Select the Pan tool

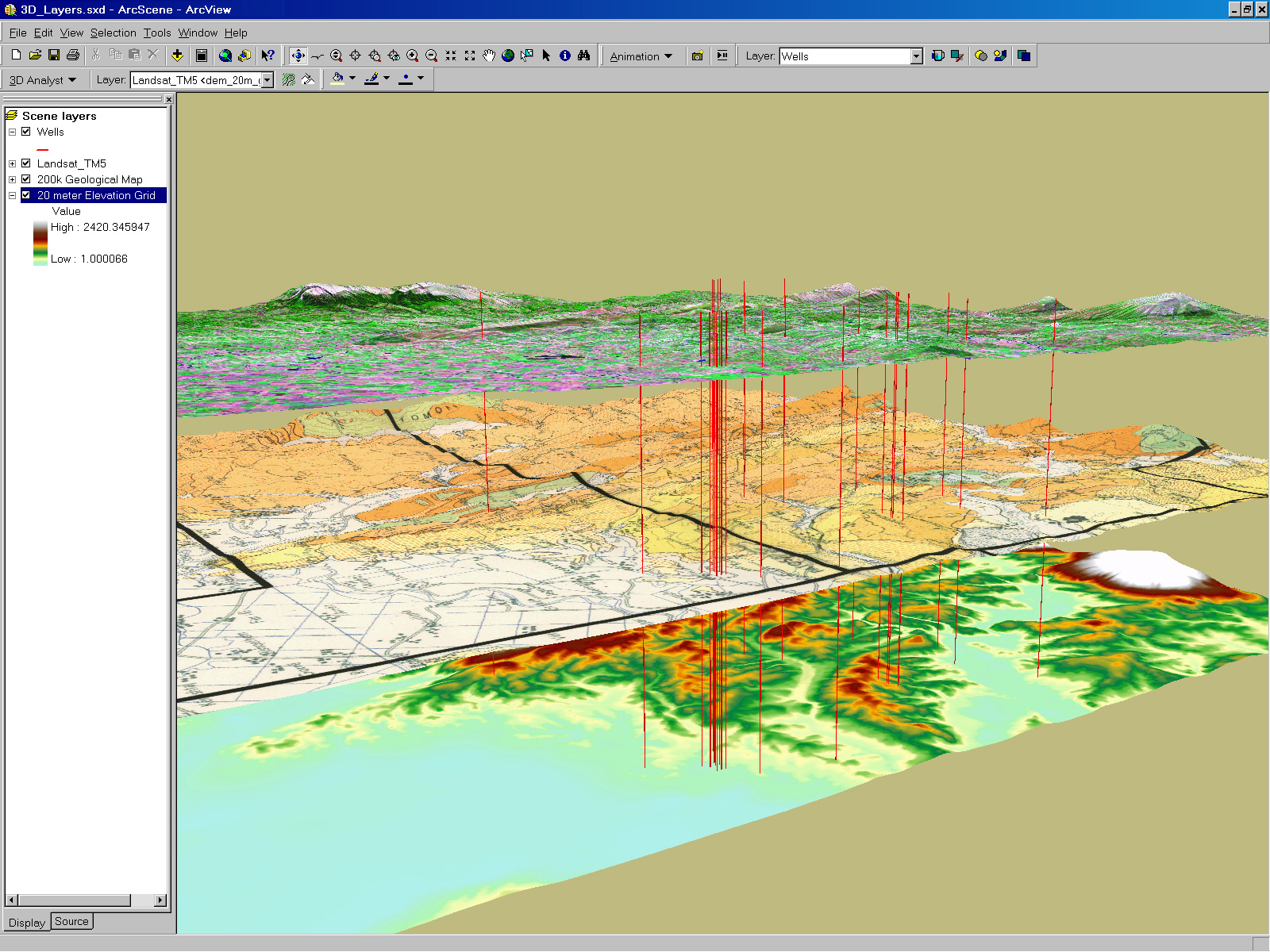point(489,56)
